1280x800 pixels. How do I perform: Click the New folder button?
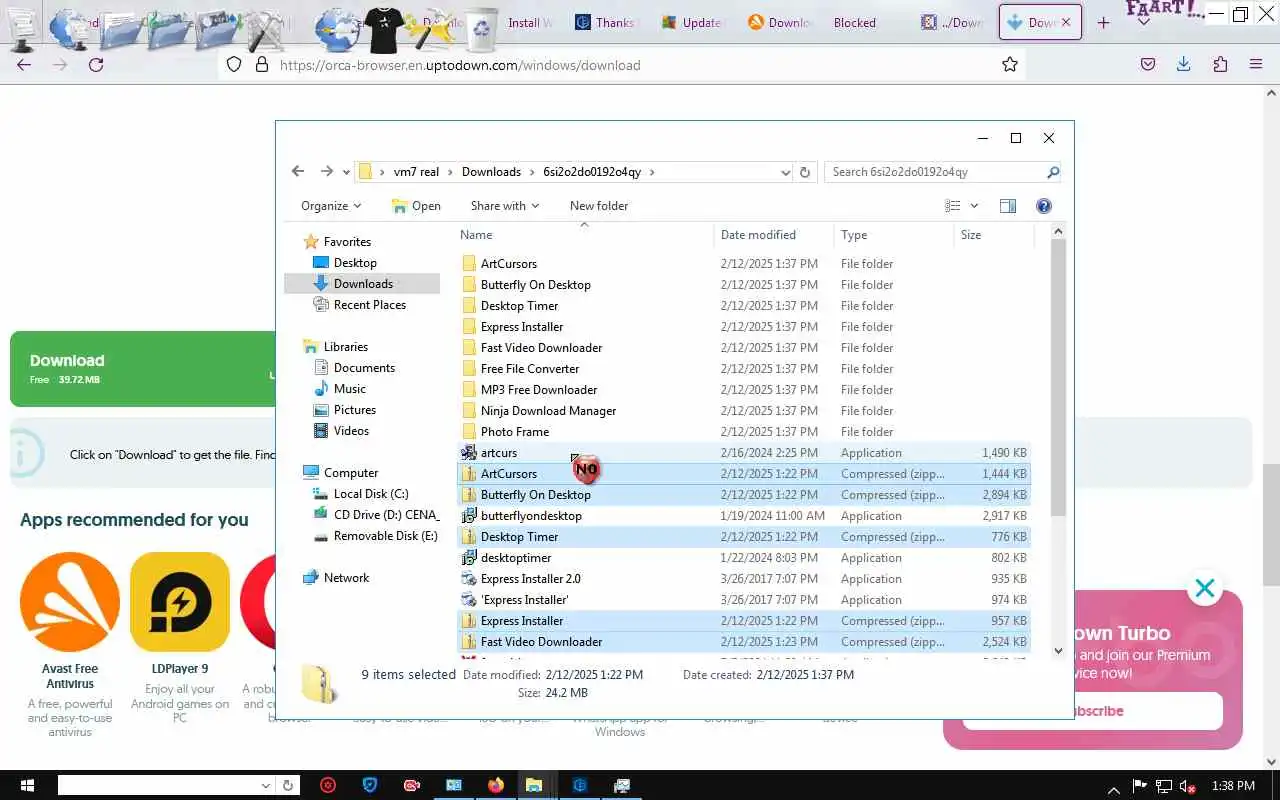(599, 206)
